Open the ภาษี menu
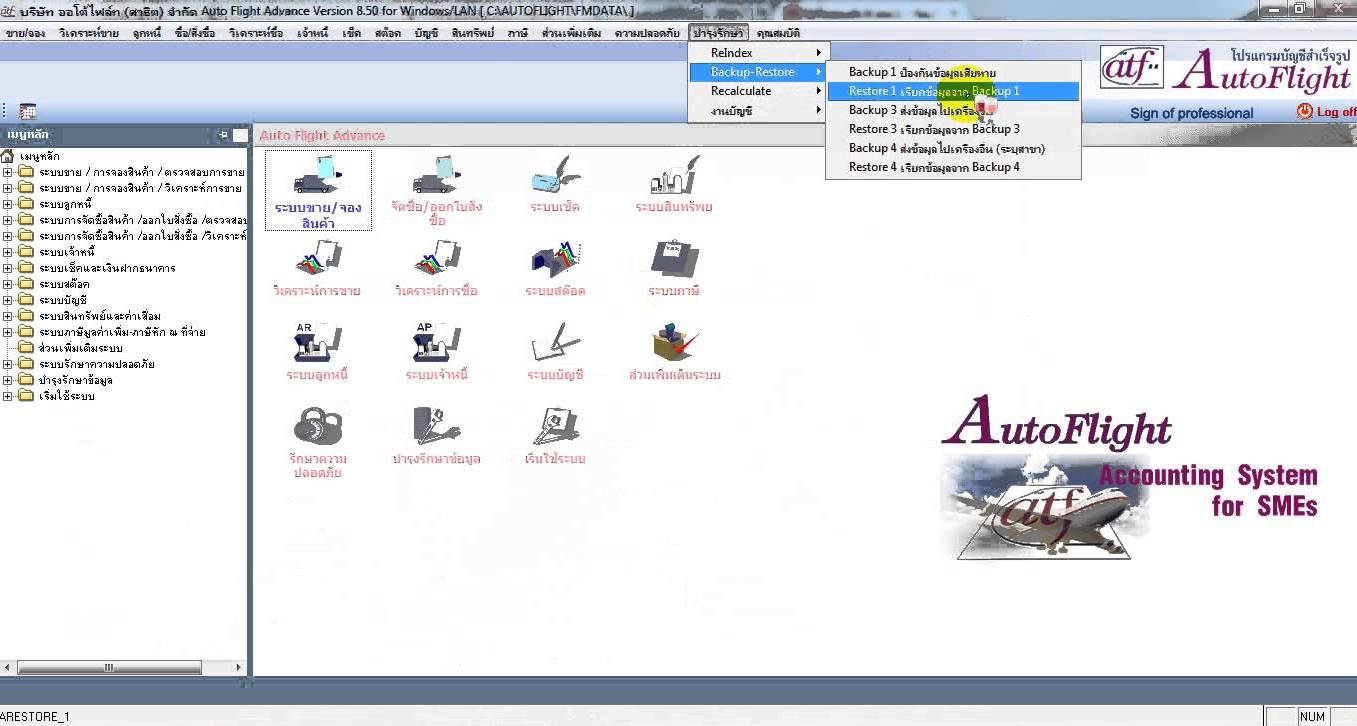 [517, 33]
